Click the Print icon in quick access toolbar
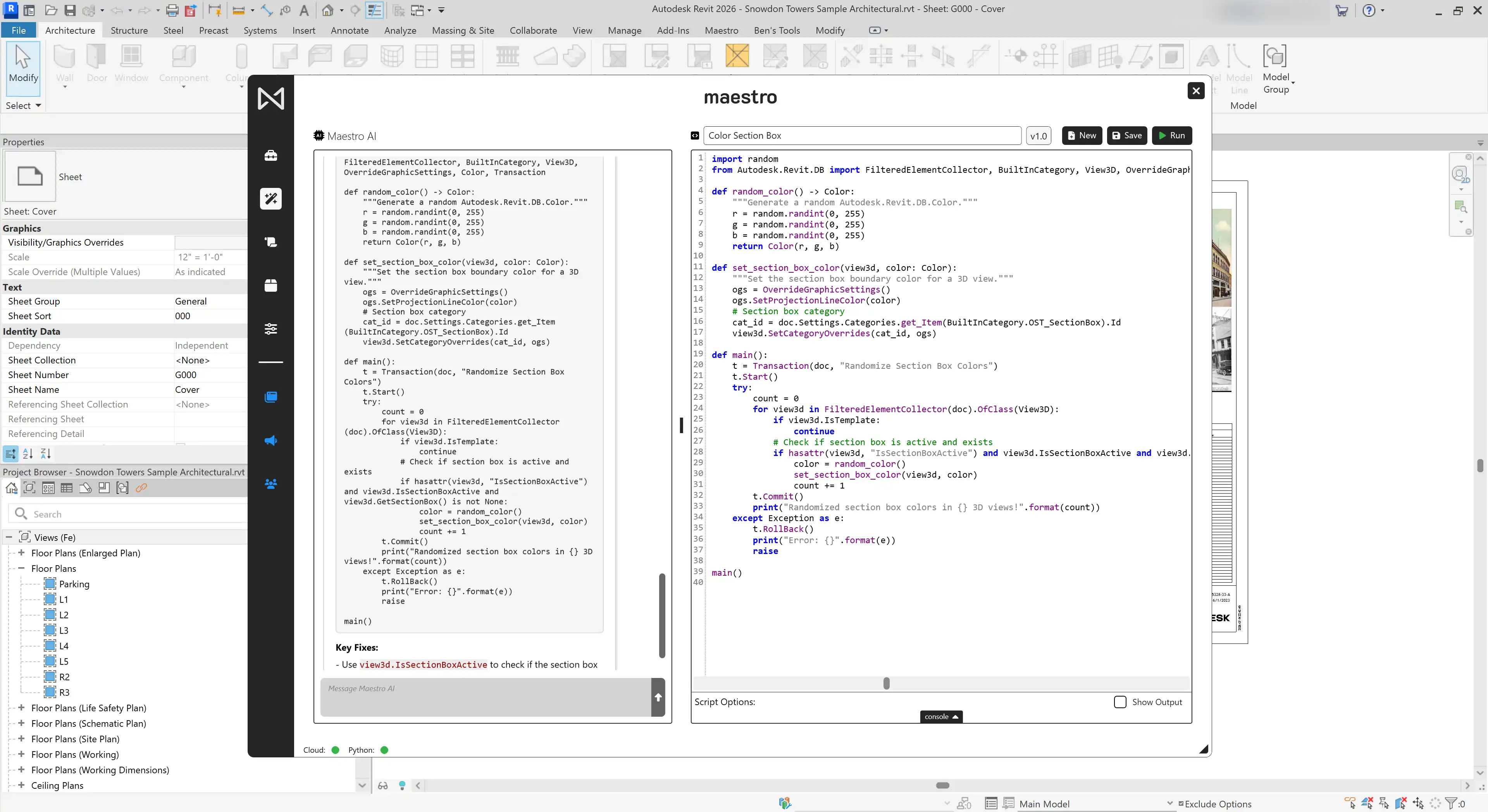 172,10
